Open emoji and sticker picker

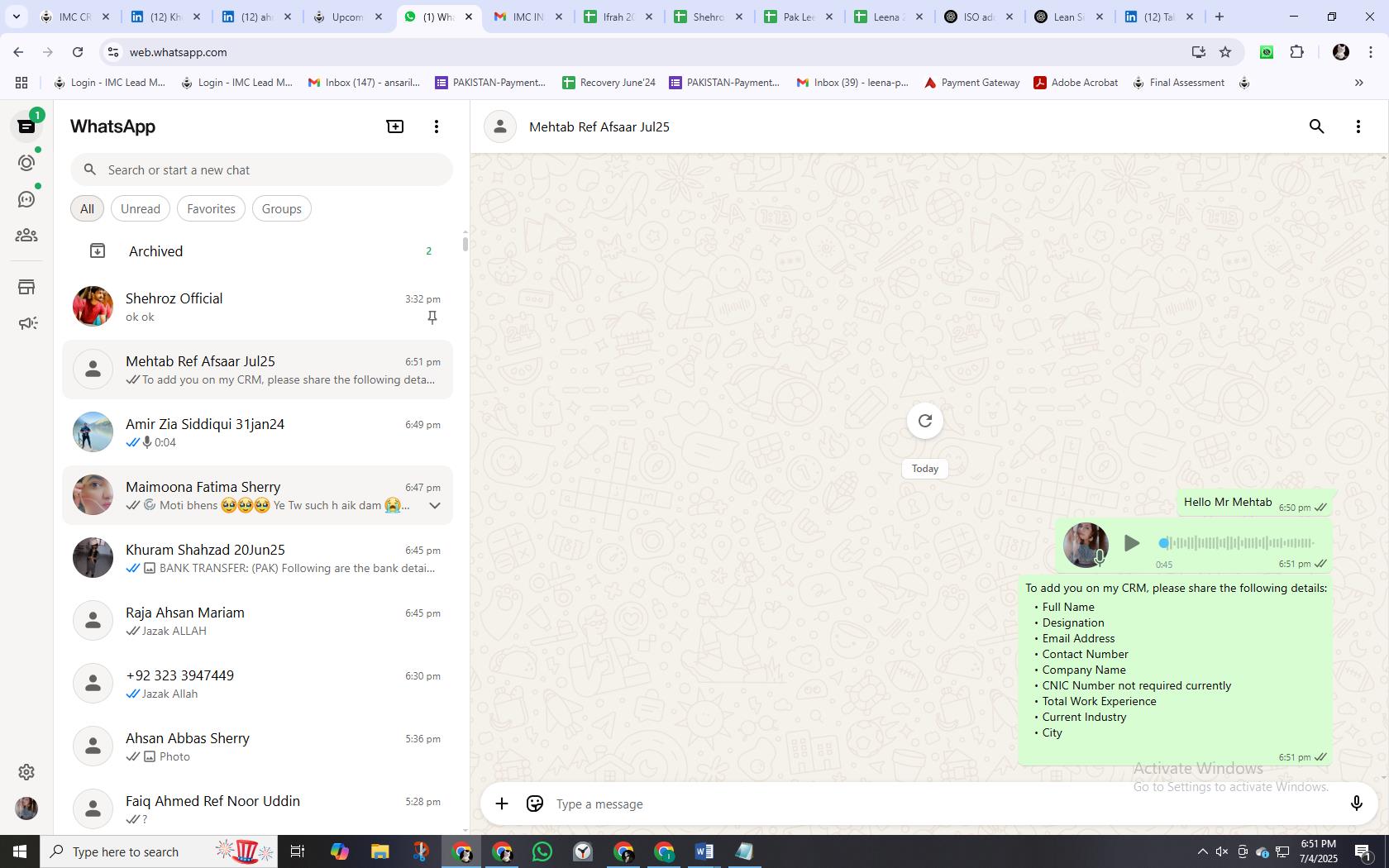click(x=535, y=804)
